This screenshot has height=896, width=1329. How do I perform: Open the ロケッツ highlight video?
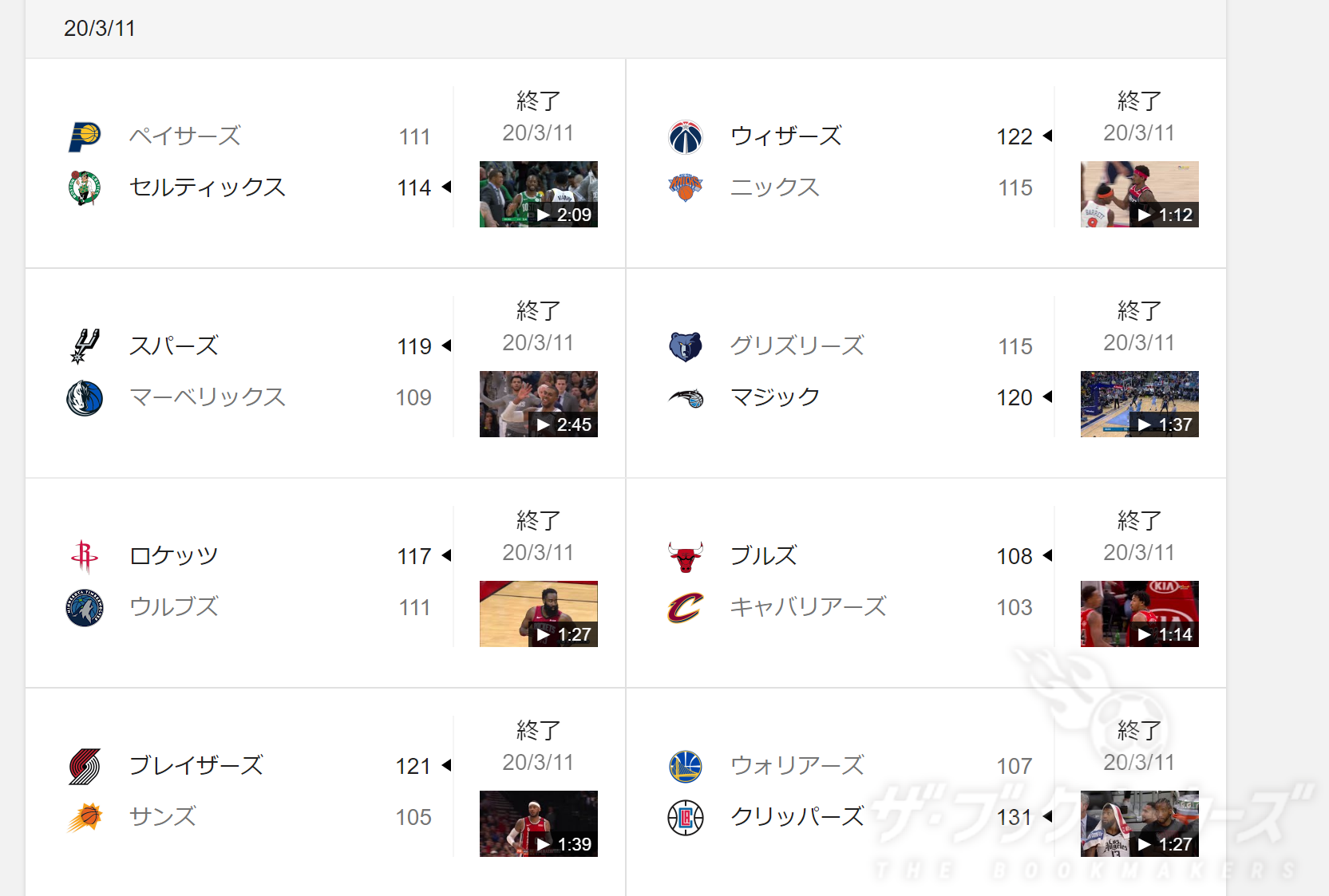point(538,614)
